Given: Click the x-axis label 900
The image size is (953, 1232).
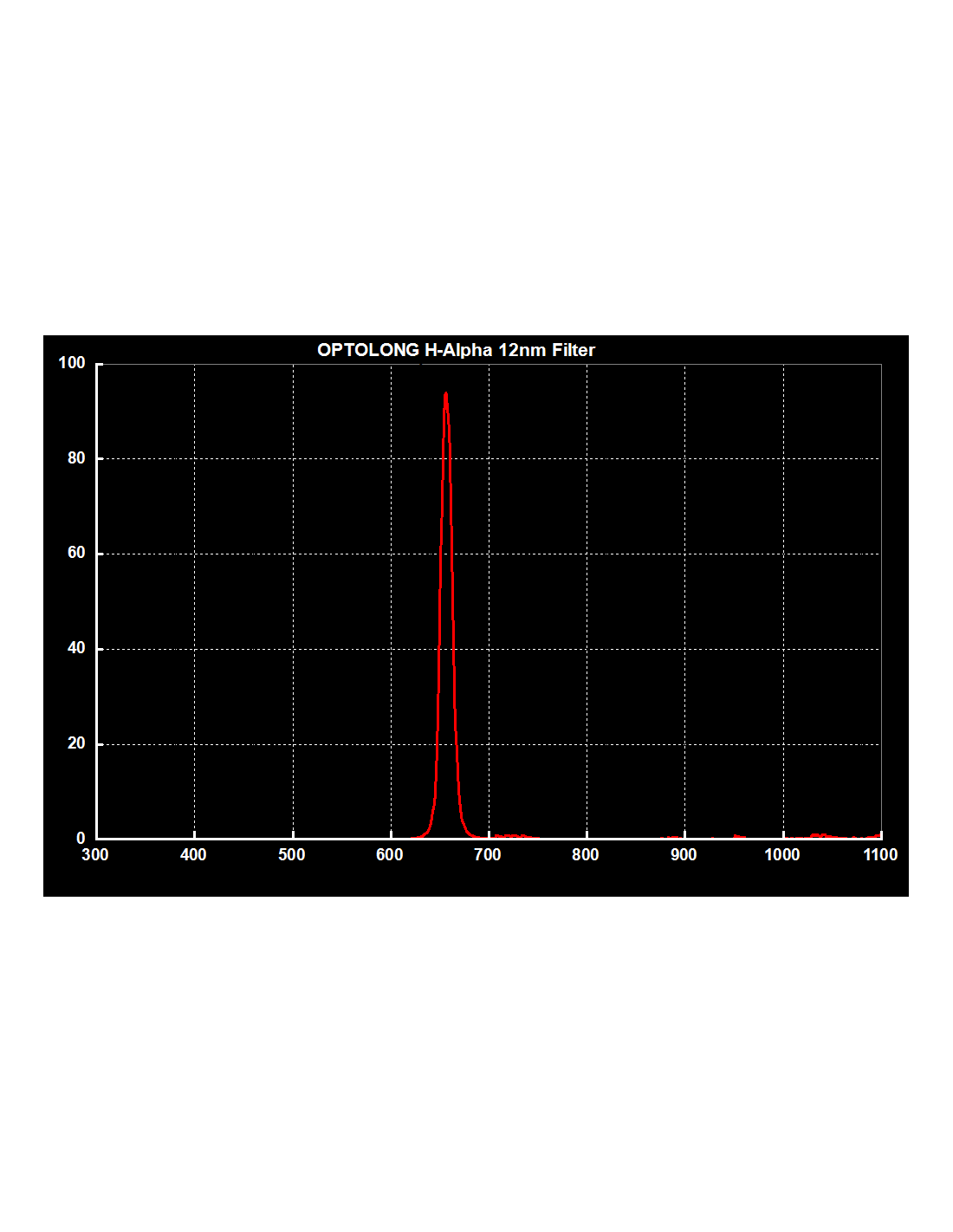Looking at the screenshot, I should [684, 855].
